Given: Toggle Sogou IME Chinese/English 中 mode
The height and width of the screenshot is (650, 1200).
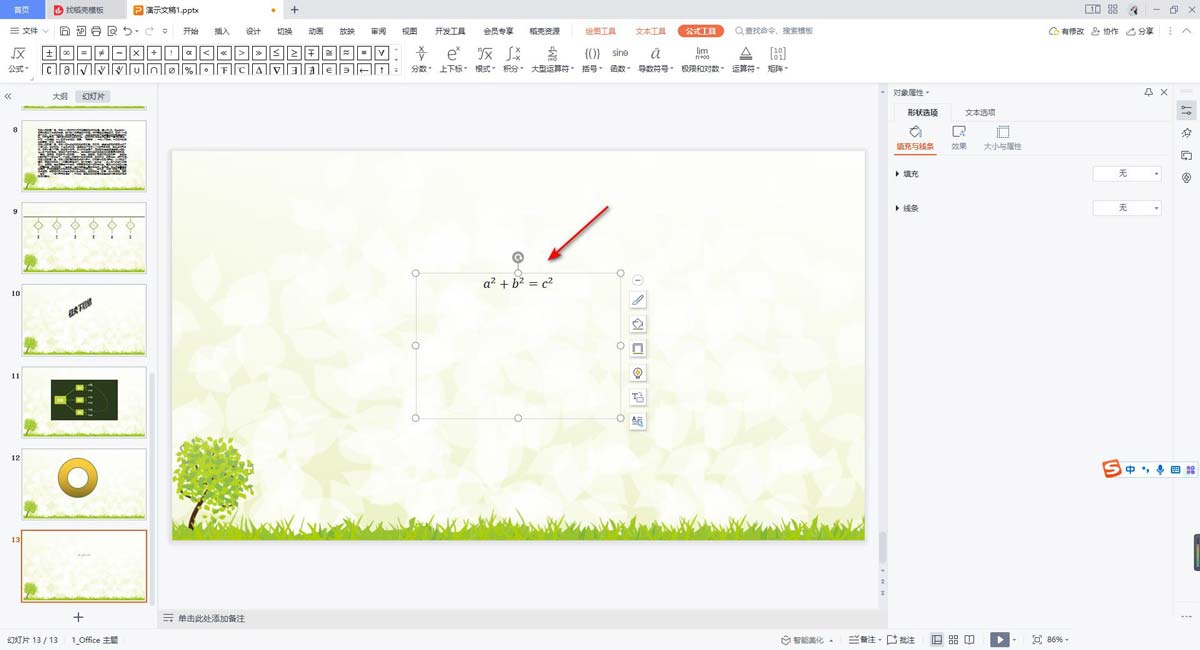Looking at the screenshot, I should click(x=1130, y=469).
